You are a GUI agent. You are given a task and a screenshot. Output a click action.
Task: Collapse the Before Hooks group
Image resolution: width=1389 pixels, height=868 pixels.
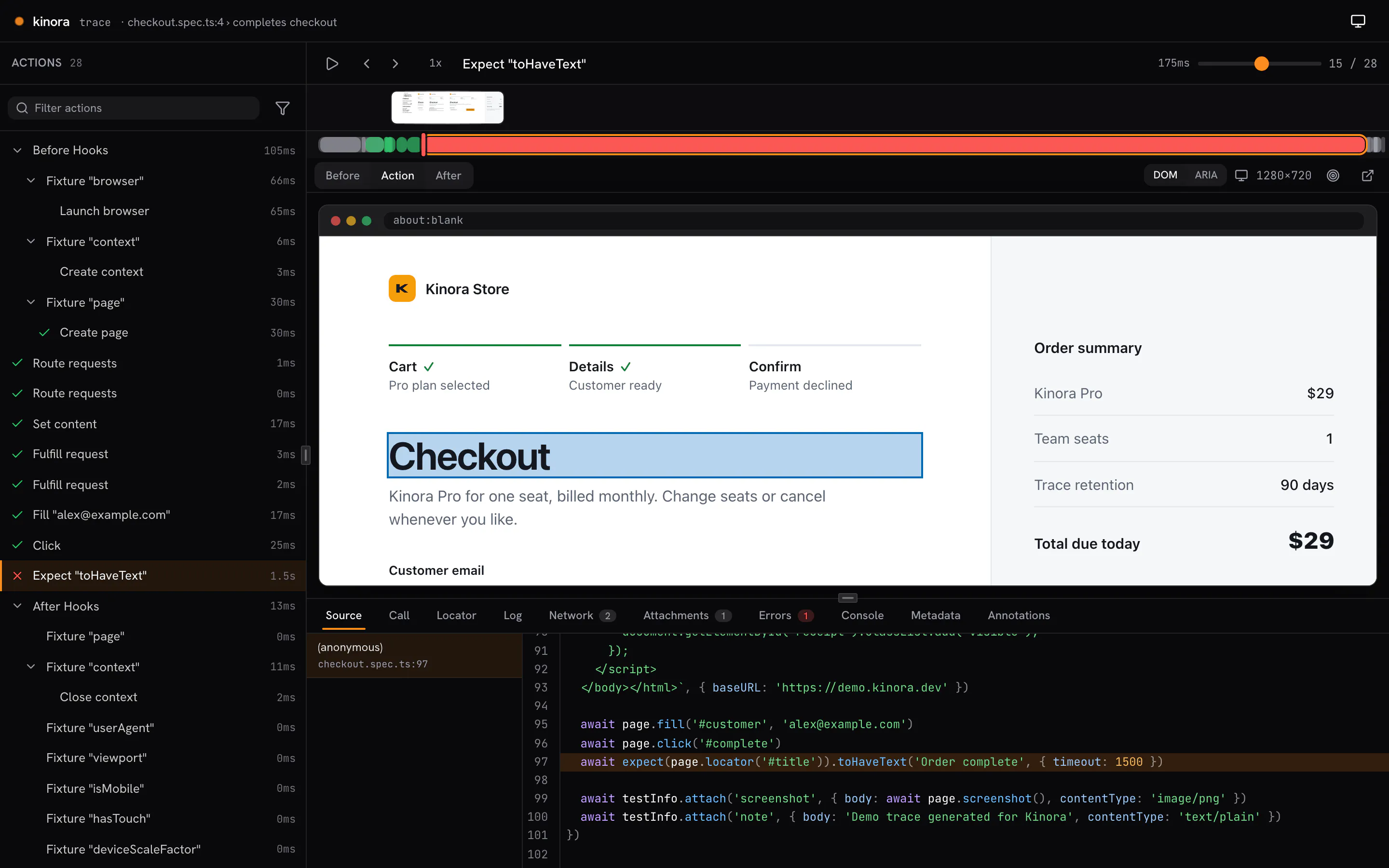(17, 150)
